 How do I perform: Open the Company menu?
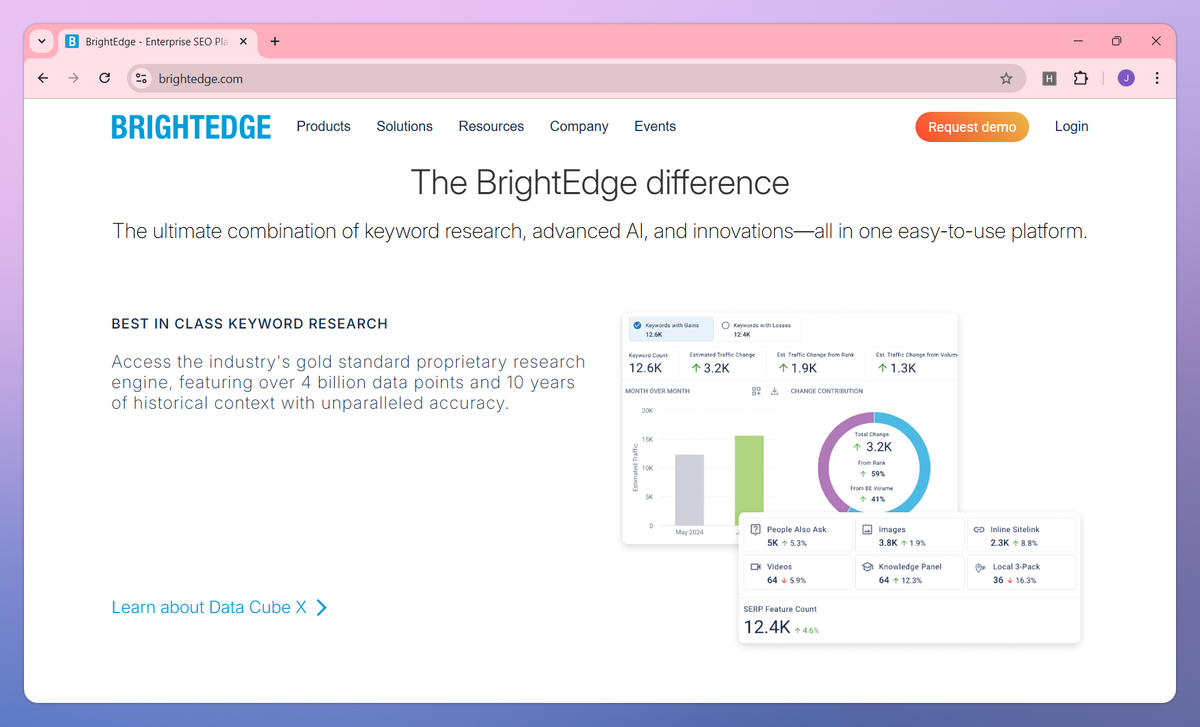click(579, 126)
